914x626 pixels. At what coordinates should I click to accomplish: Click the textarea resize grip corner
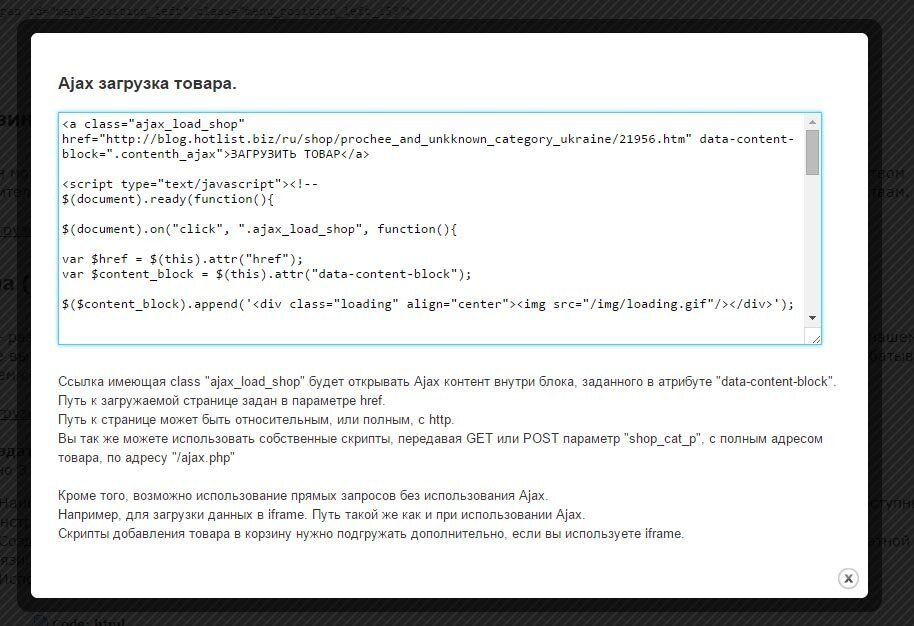pyautogui.click(x=816, y=339)
